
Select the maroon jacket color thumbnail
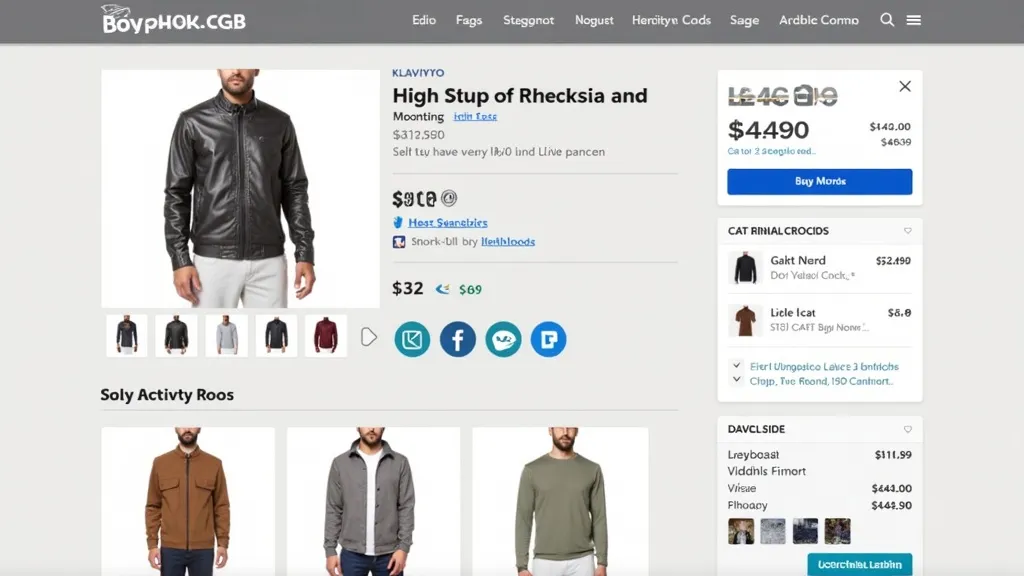(x=326, y=335)
